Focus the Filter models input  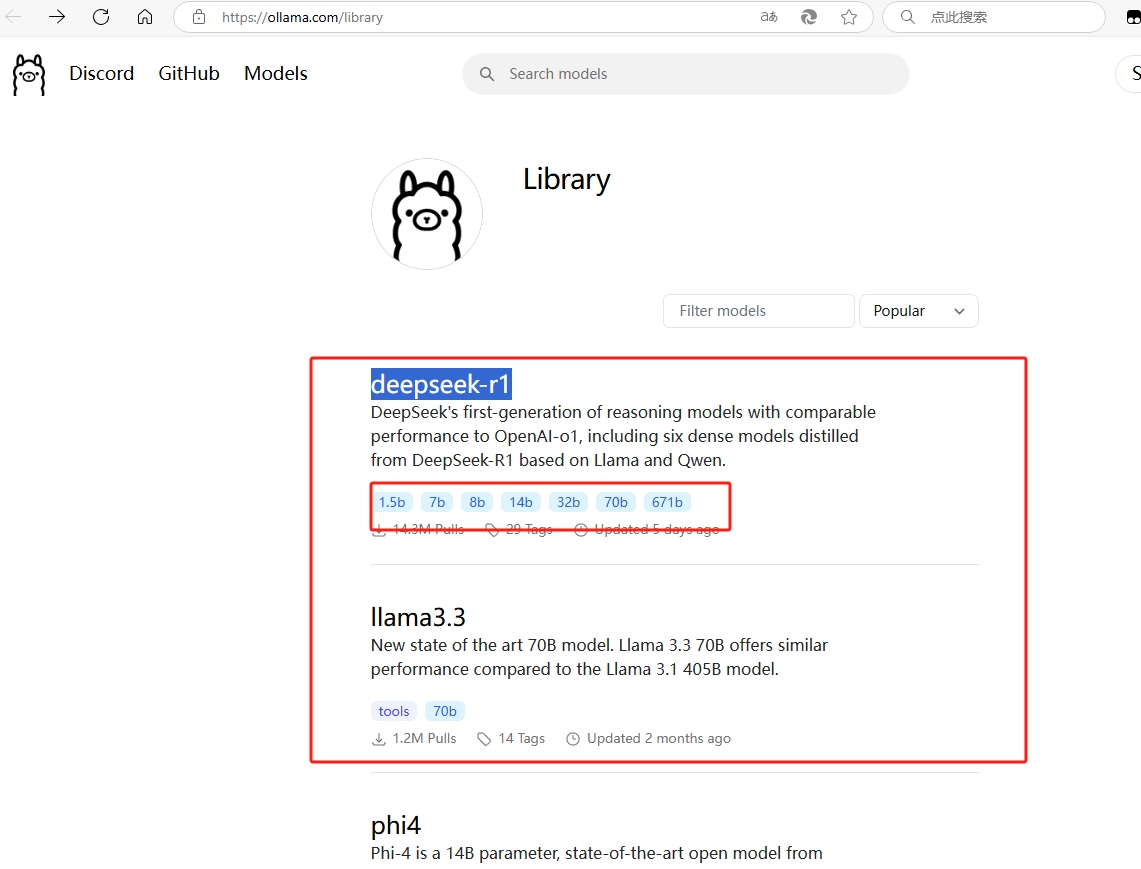point(758,311)
